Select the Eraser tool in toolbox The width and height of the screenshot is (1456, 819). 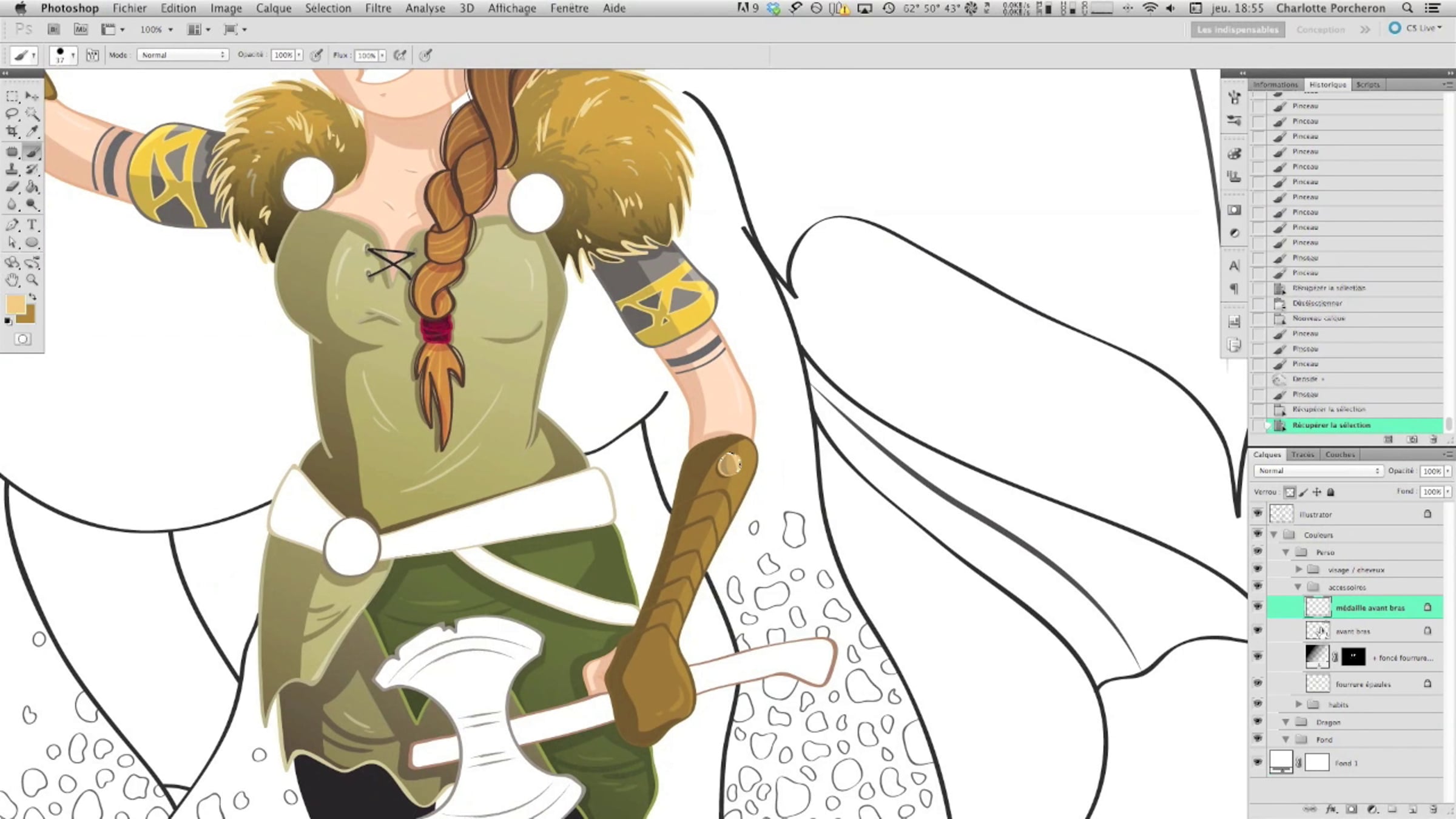pyautogui.click(x=12, y=187)
